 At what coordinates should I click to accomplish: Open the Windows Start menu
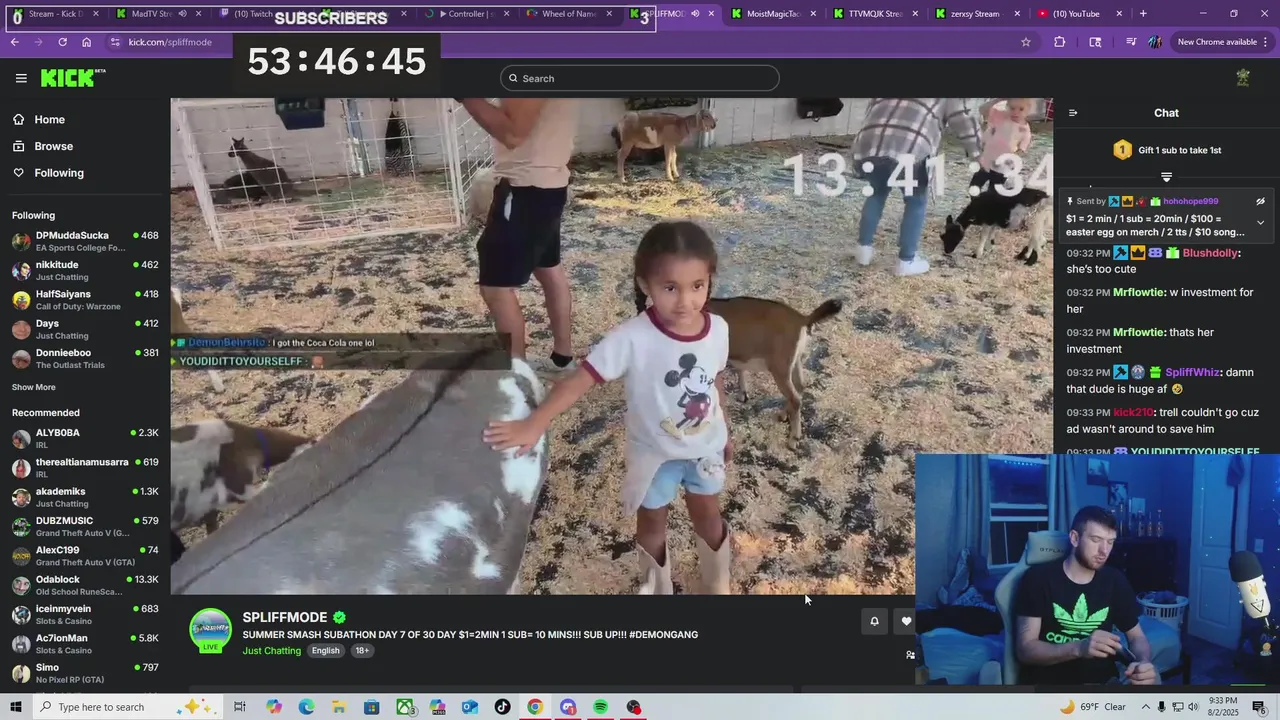pyautogui.click(x=15, y=707)
